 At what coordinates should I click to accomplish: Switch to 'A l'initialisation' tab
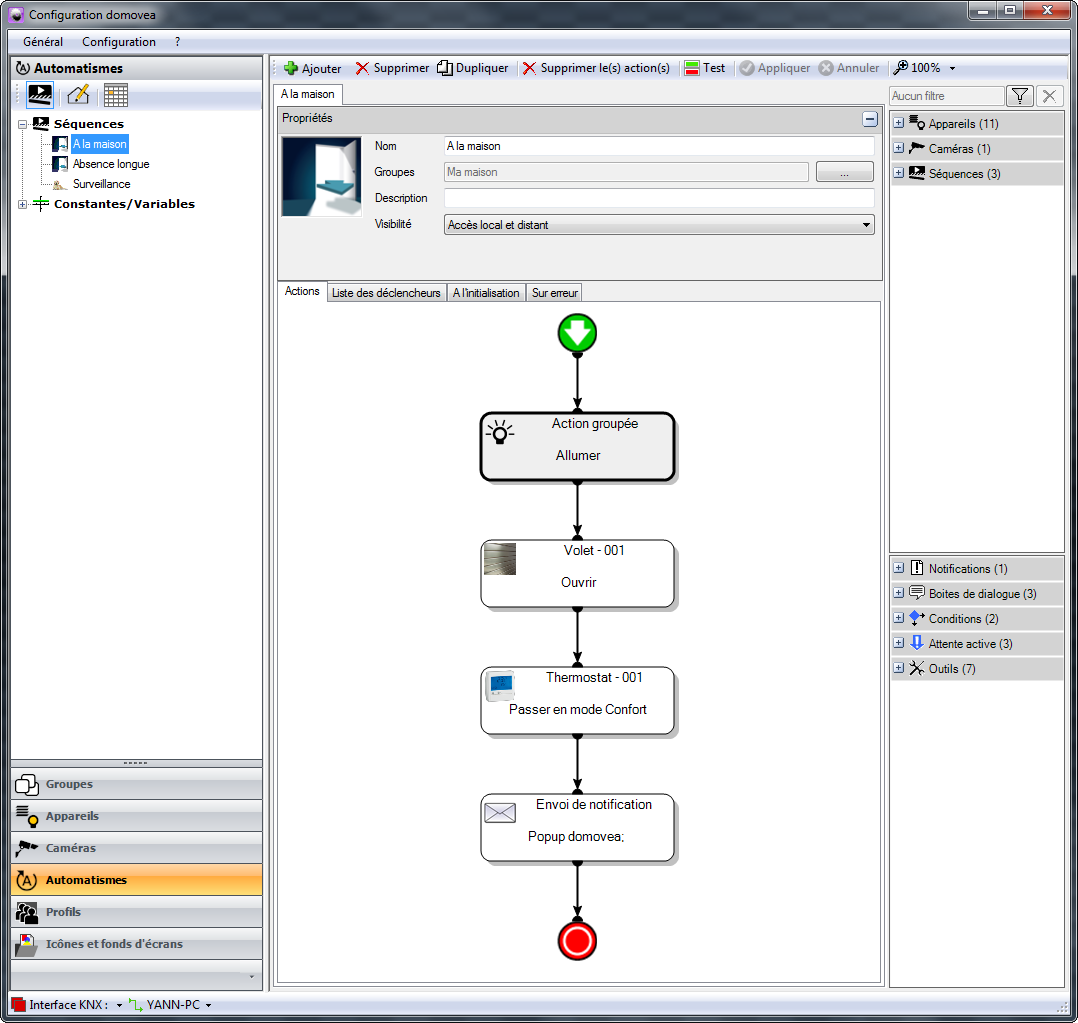486,293
